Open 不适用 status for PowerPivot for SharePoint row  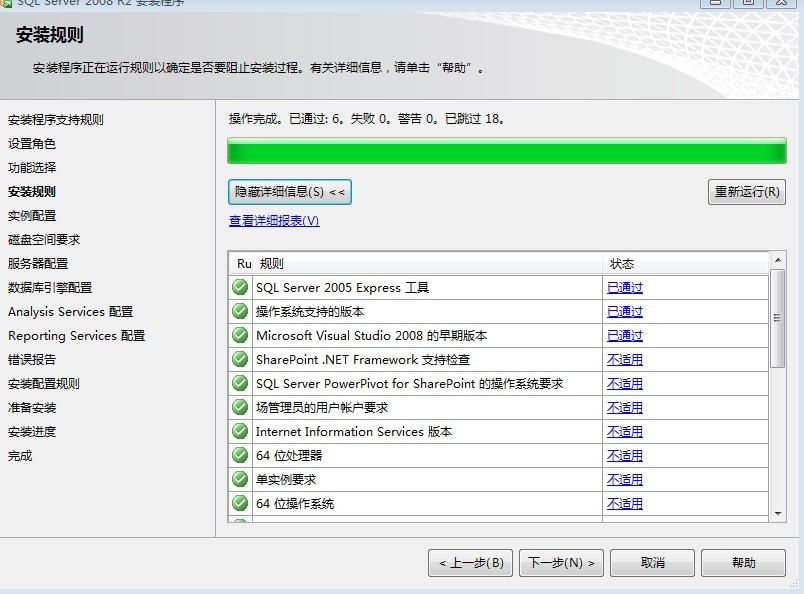tap(625, 384)
